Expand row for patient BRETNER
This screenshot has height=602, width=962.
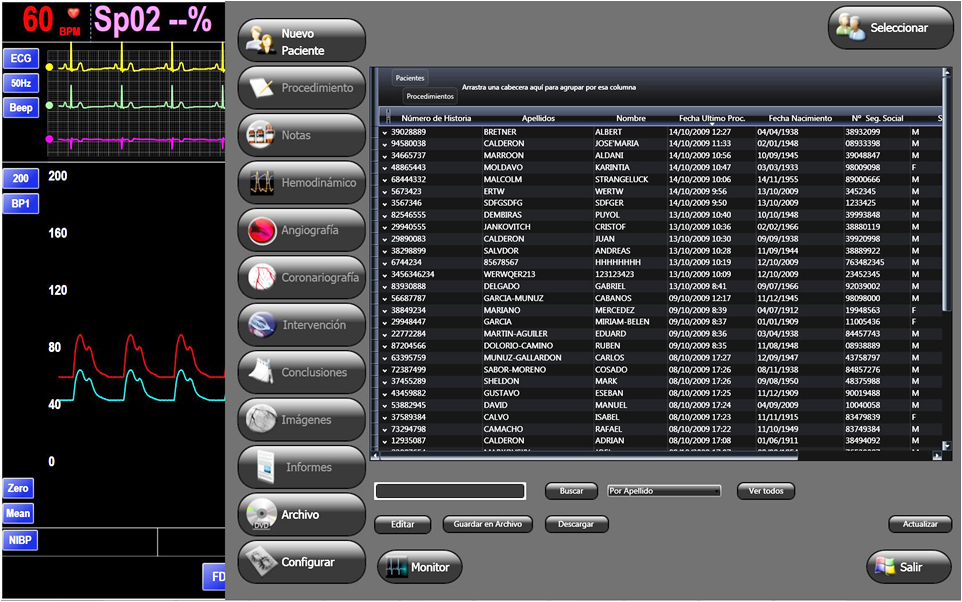click(384, 132)
